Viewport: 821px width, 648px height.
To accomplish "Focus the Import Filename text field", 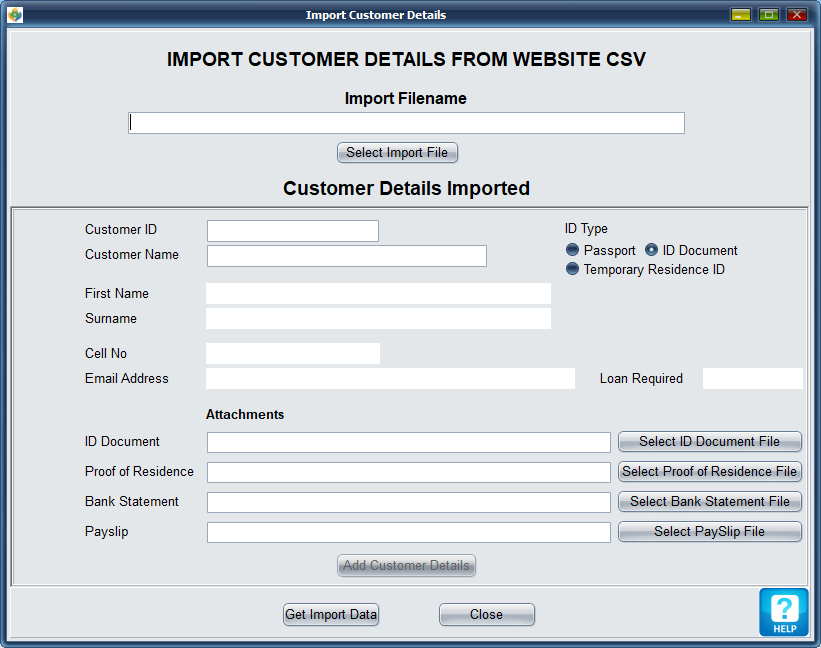I will [x=406, y=123].
